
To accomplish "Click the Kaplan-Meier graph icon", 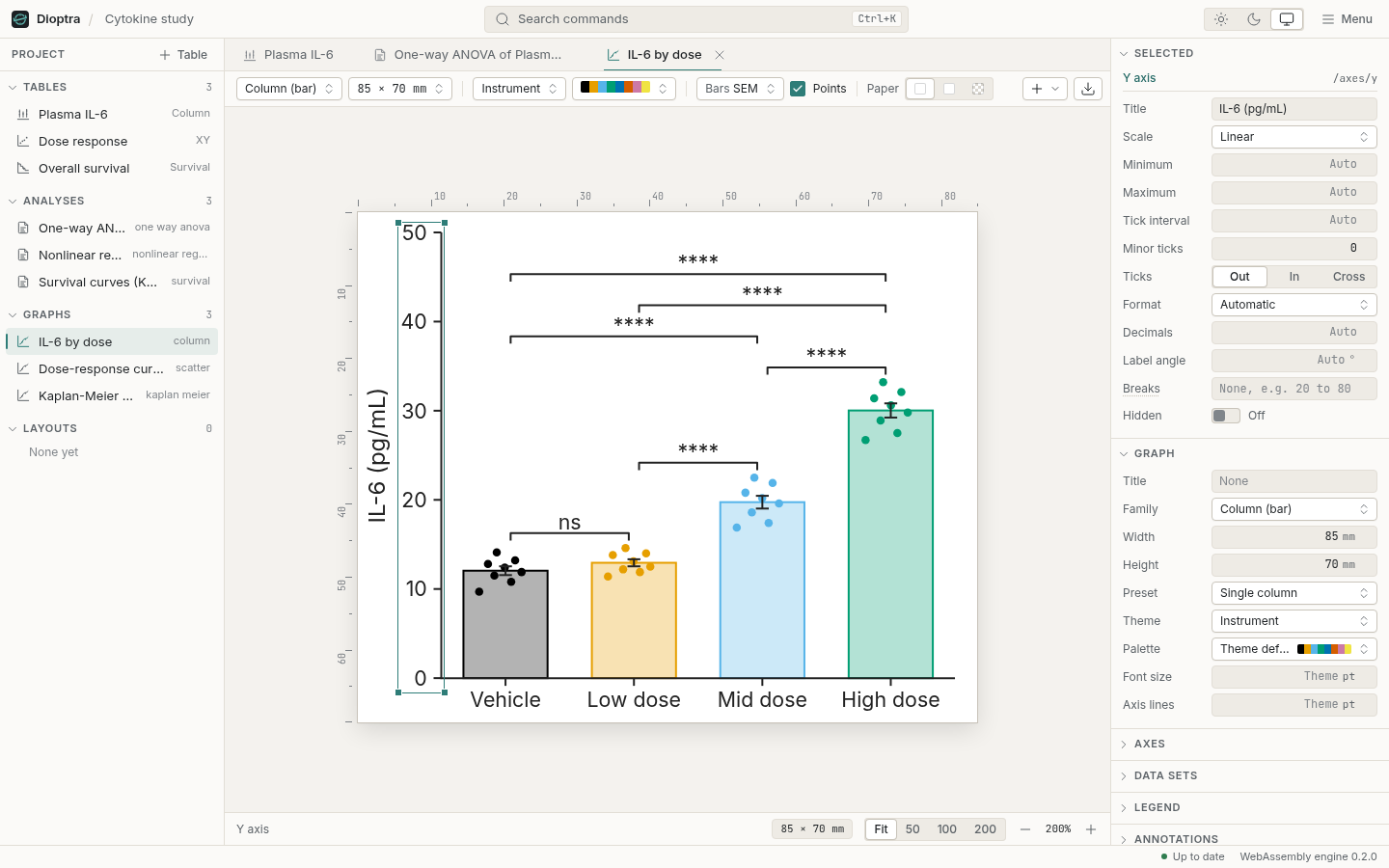I will [x=23, y=395].
